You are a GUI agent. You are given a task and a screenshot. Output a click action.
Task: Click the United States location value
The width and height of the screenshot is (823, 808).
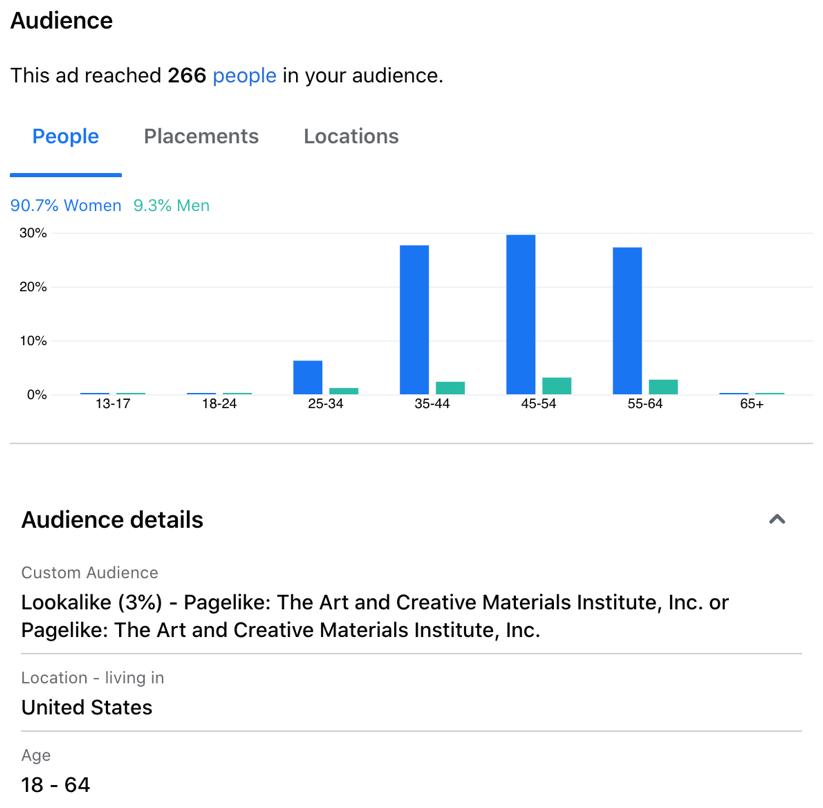point(87,707)
